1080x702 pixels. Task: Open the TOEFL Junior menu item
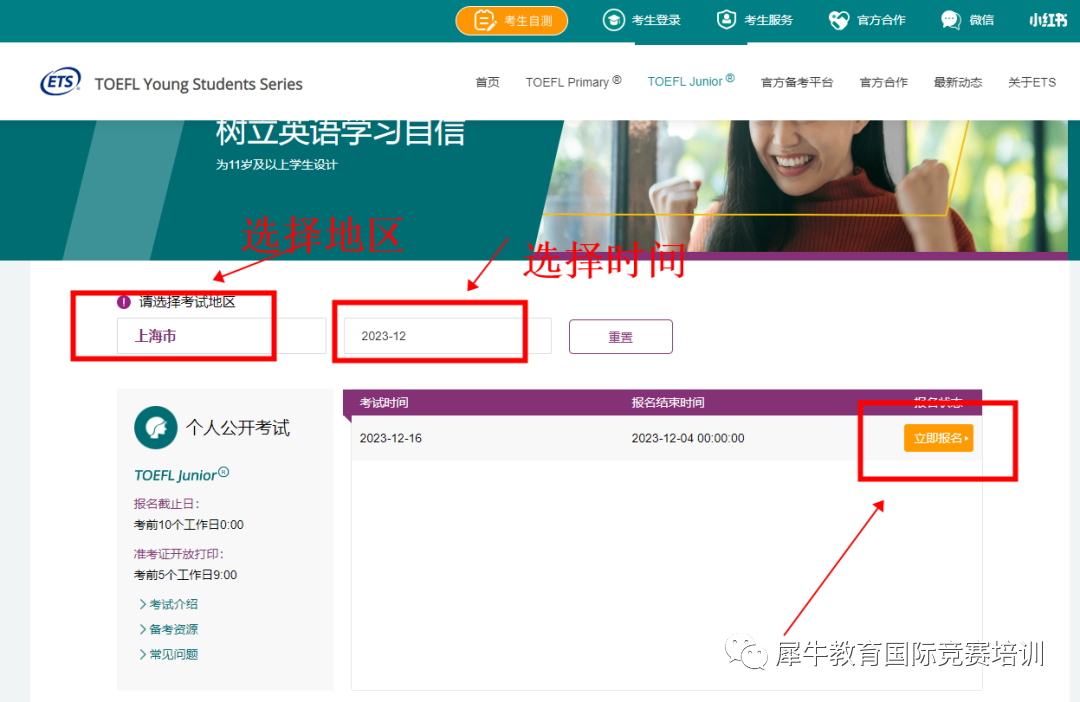click(691, 81)
